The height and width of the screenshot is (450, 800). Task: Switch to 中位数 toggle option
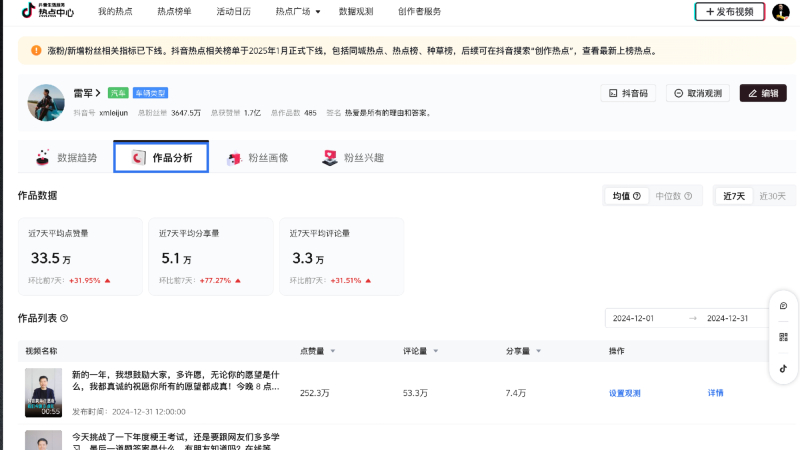coord(673,196)
